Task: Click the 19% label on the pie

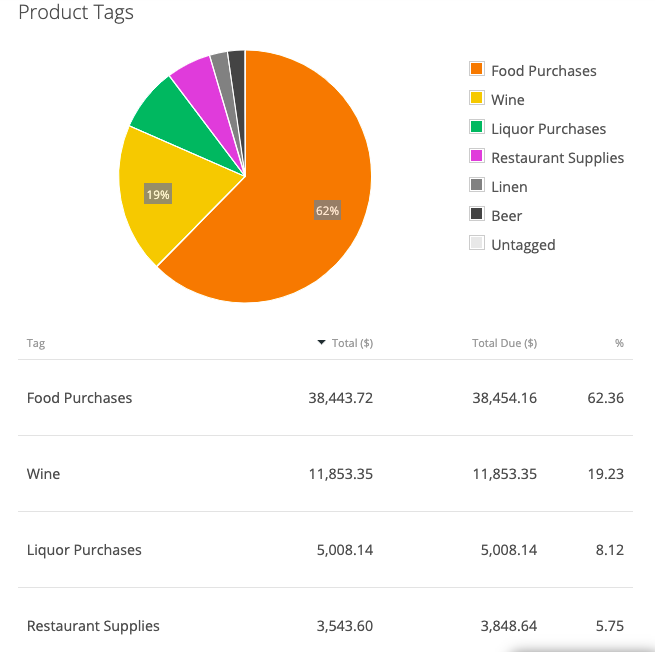Action: [x=158, y=194]
